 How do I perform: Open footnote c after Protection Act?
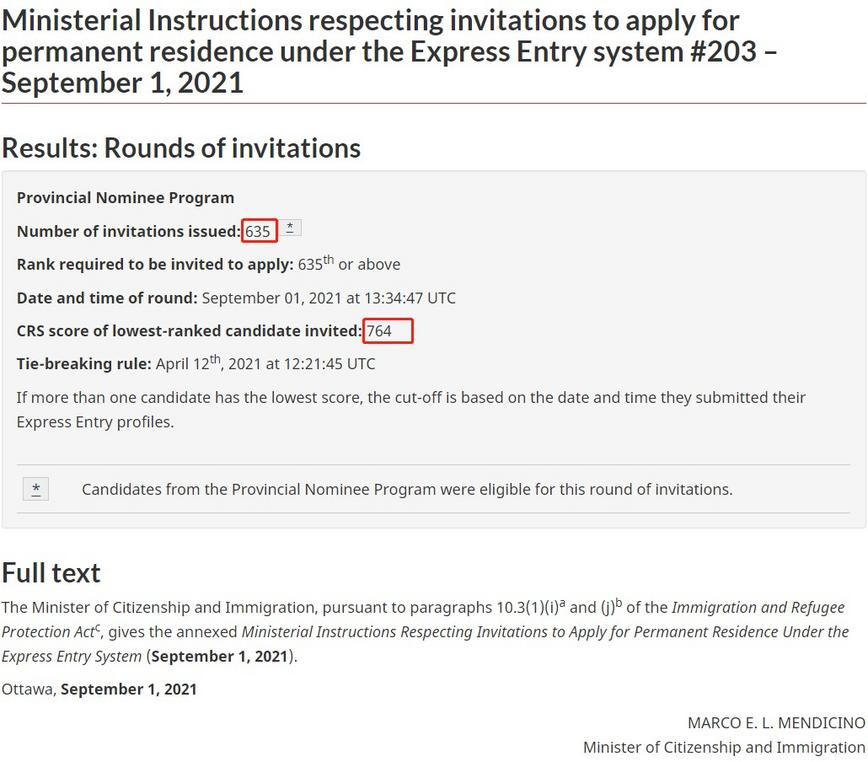(98, 628)
